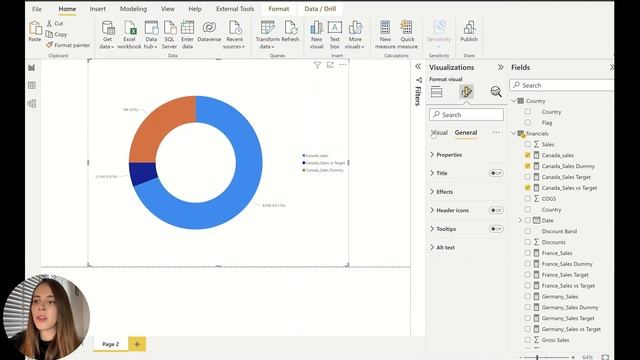Create a New measure
The image size is (640, 360).
pyautogui.click(x=385, y=35)
